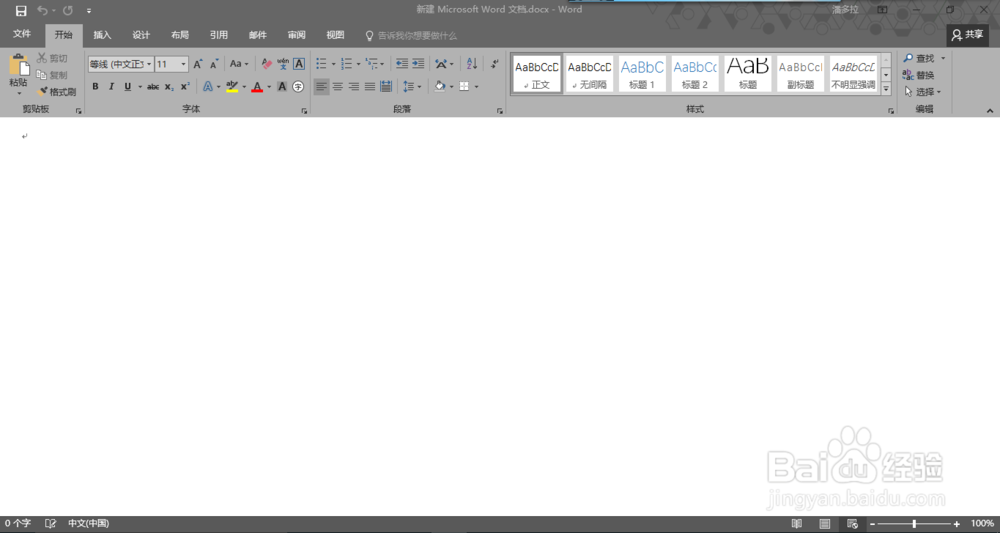Image resolution: width=1000 pixels, height=533 pixels.
Task: Apply the Heading 1 (标题 1) style
Action: (642, 74)
